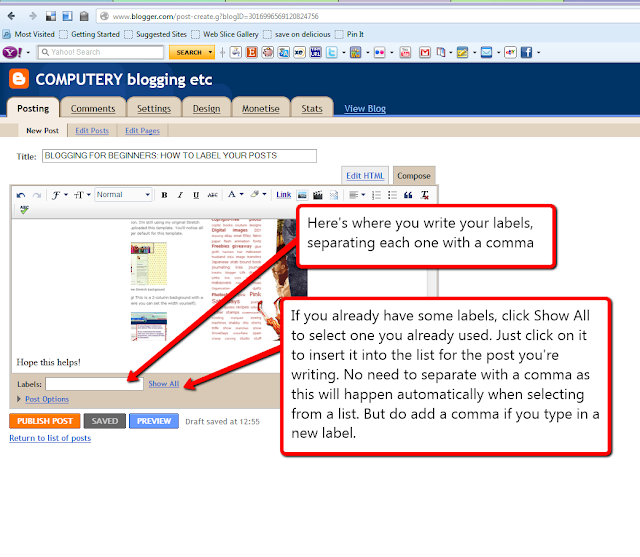Switch to the Edit HTML tab
This screenshot has height=557, width=640.
[365, 176]
